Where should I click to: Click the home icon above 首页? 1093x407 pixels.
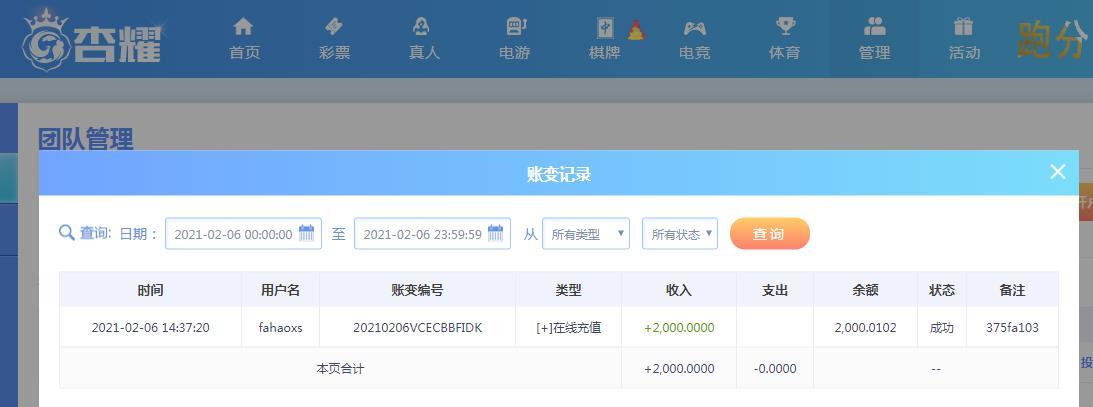(x=243, y=27)
